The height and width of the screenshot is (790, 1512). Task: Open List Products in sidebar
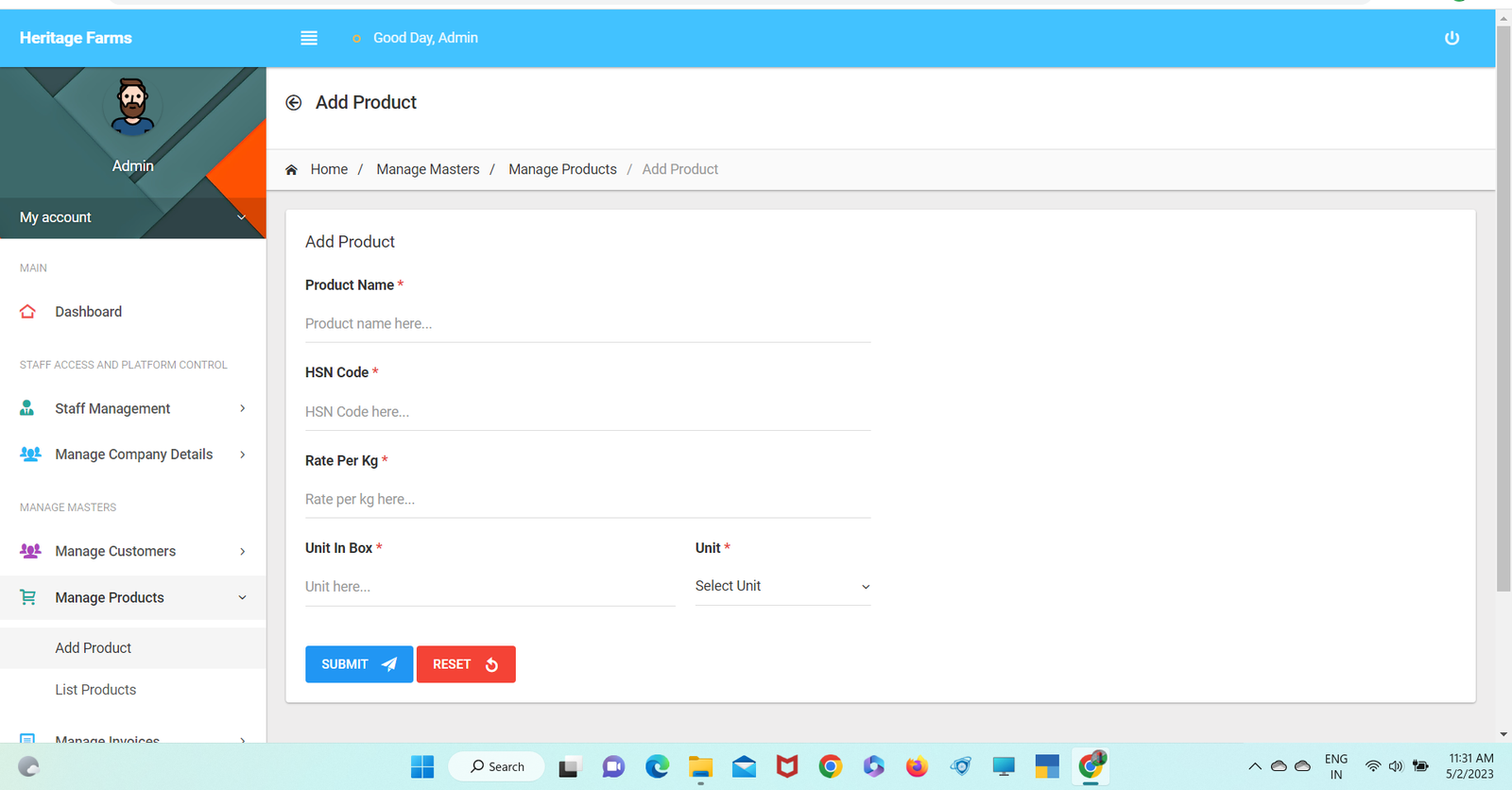pyautogui.click(x=95, y=690)
